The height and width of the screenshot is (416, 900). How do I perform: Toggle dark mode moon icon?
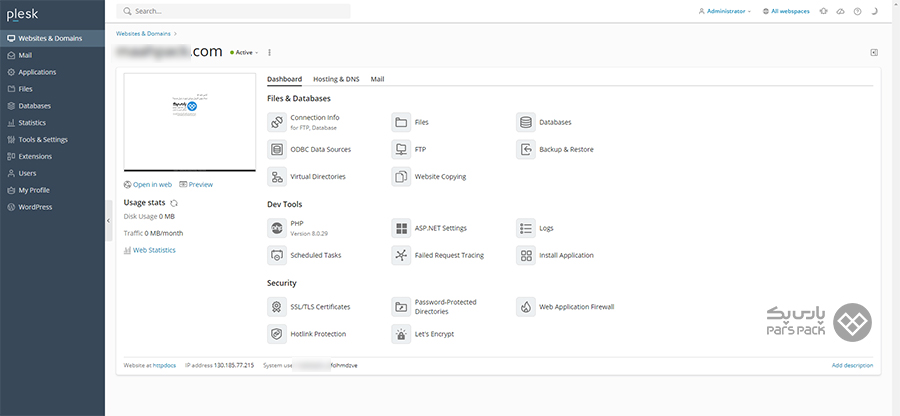coord(874,11)
